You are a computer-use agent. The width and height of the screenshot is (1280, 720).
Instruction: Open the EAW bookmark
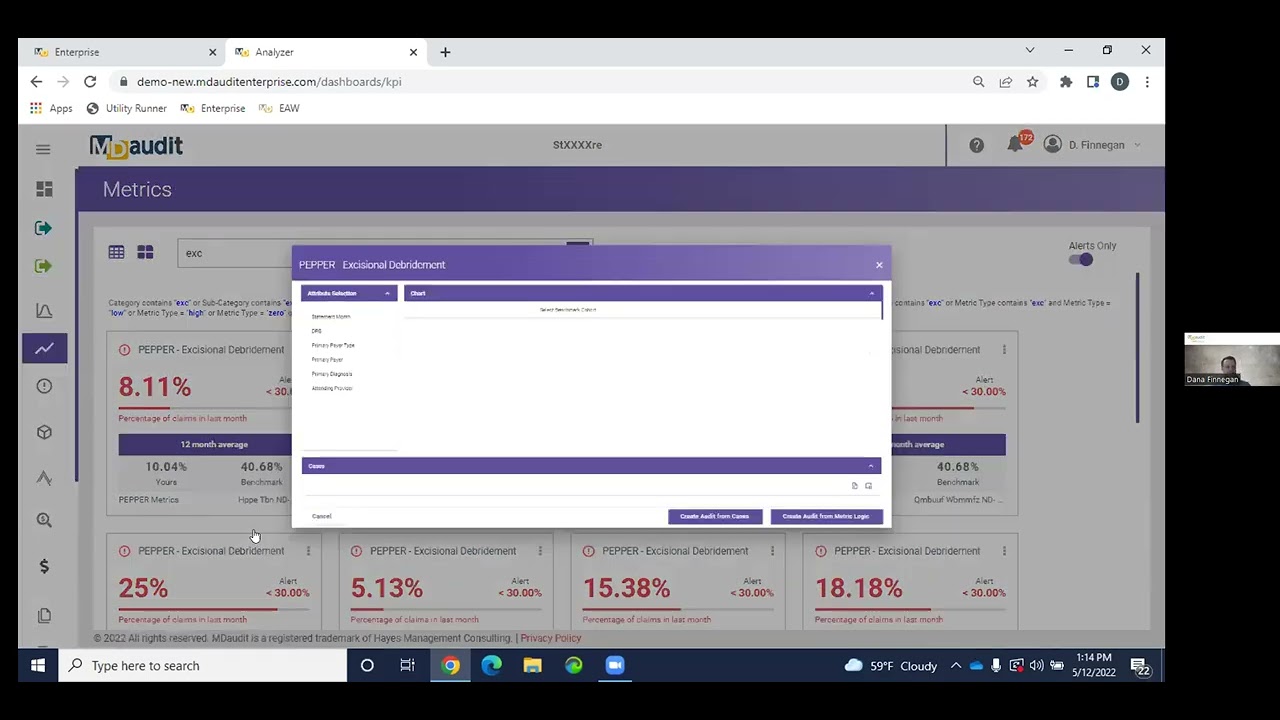tap(279, 108)
